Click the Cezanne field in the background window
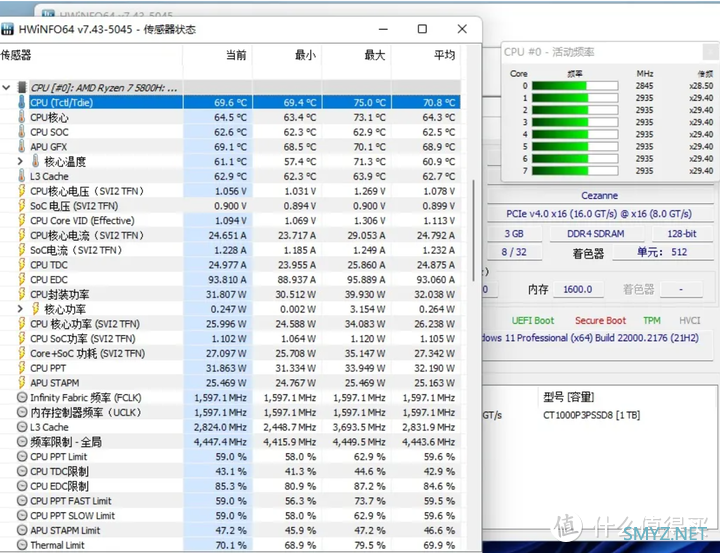 pos(600,196)
